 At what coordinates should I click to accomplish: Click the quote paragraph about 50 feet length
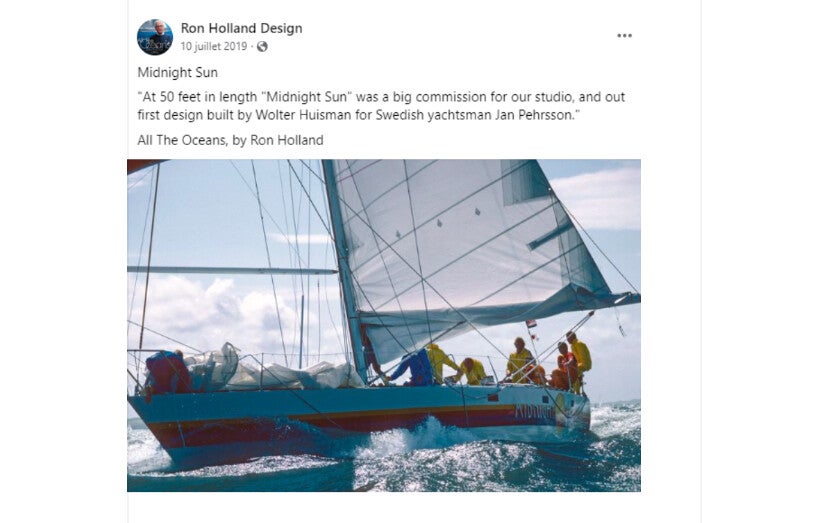click(x=381, y=106)
